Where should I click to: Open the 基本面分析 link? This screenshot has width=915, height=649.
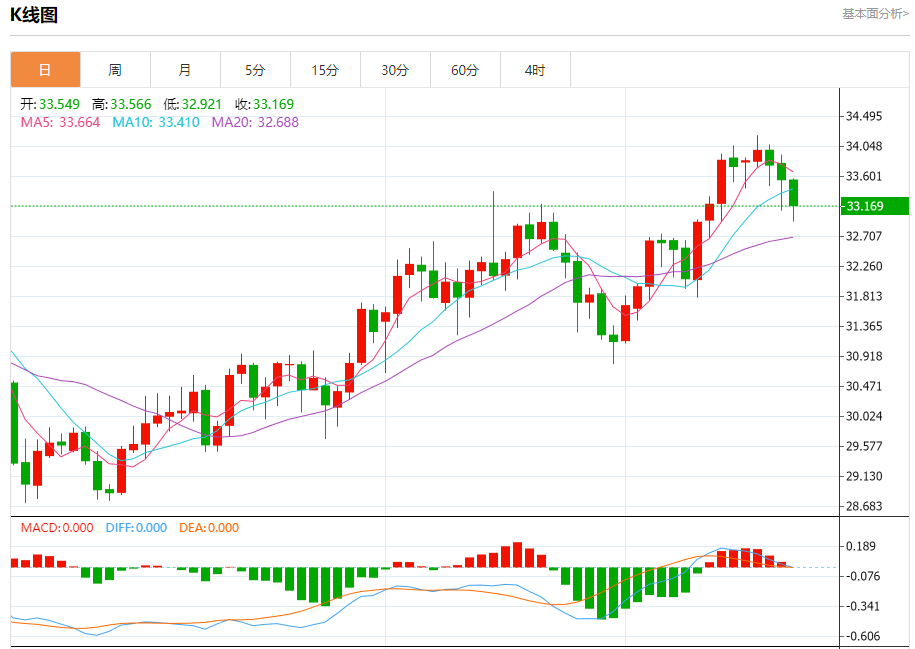coord(875,13)
